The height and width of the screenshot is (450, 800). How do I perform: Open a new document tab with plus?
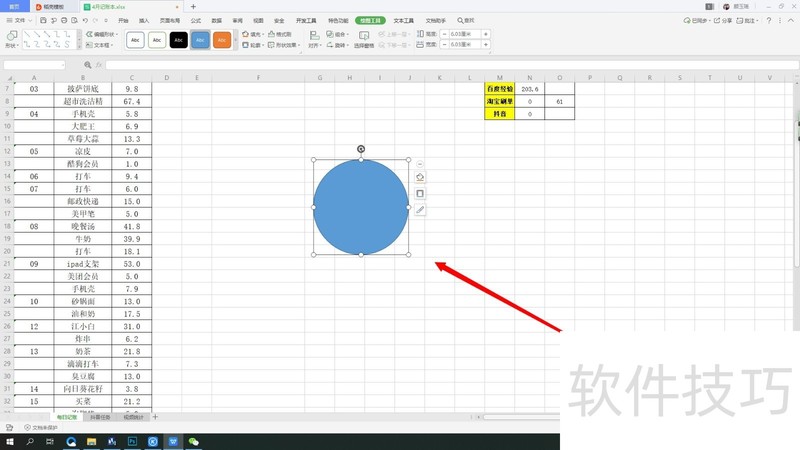coord(193,7)
